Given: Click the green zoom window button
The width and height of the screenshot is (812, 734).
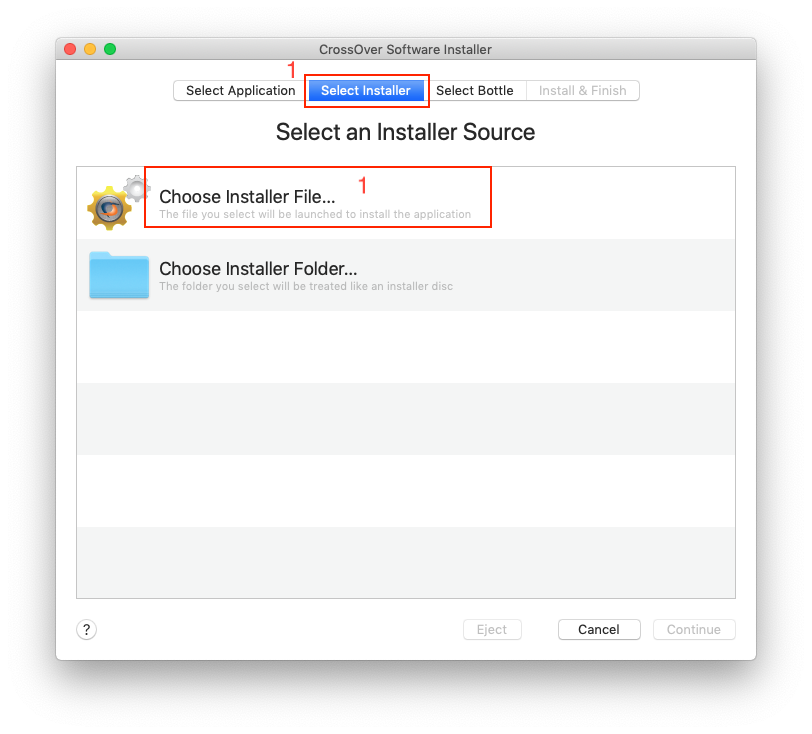Looking at the screenshot, I should click(x=110, y=49).
